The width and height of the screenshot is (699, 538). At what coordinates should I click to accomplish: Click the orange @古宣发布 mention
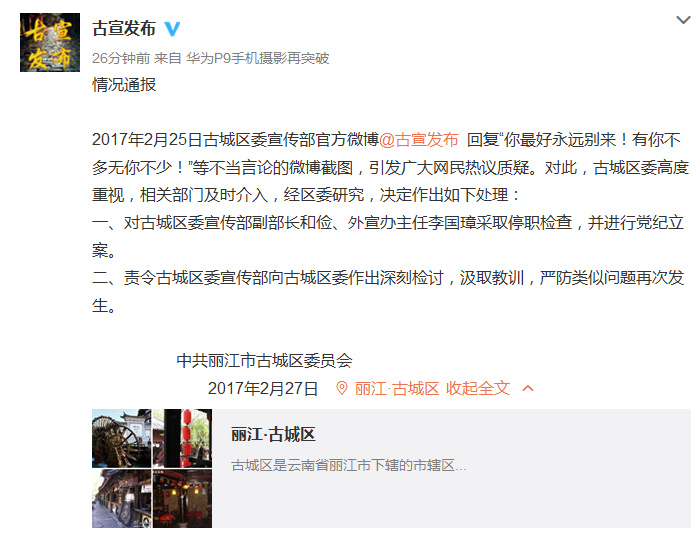click(419, 140)
